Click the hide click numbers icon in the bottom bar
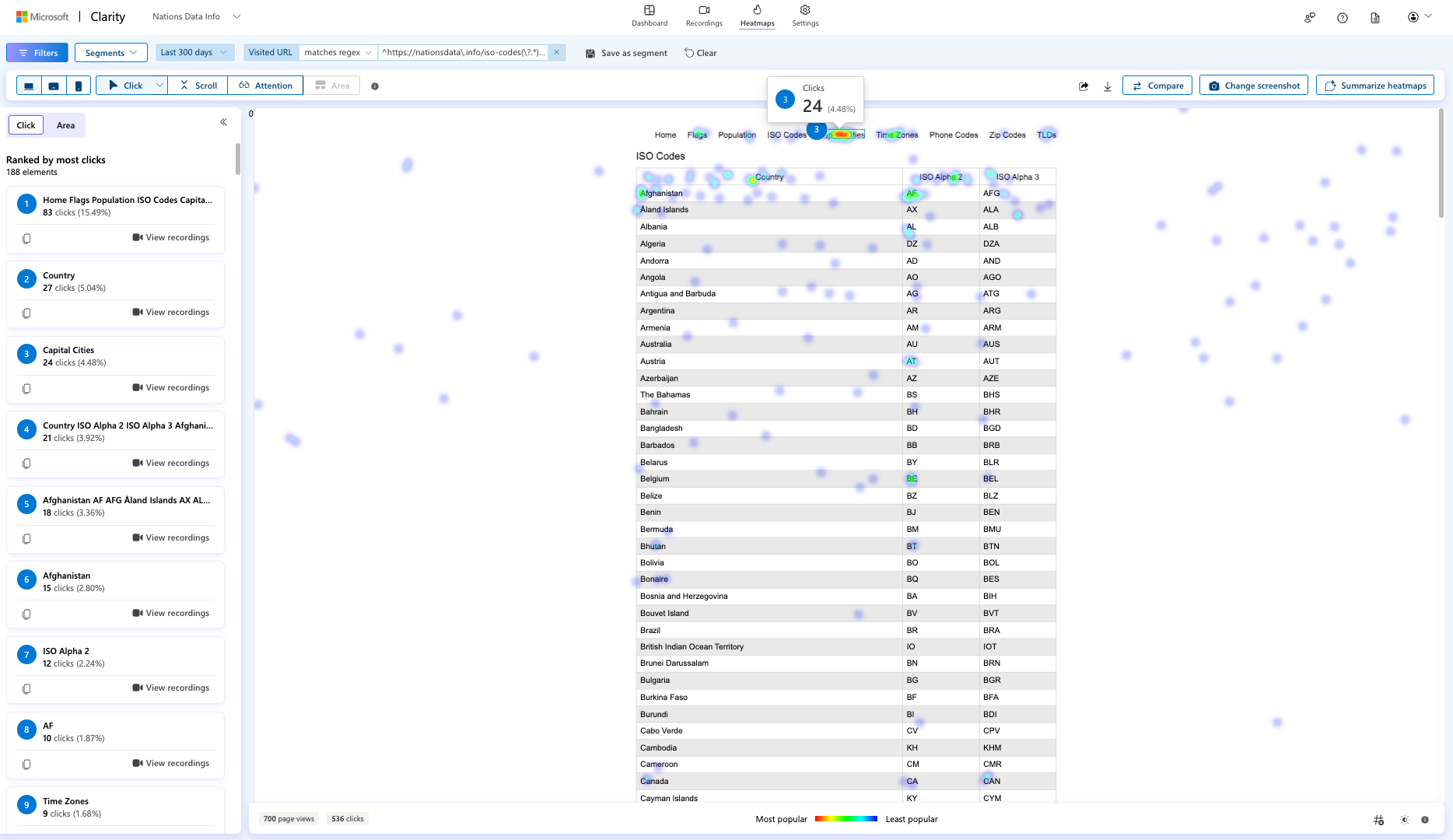The height and width of the screenshot is (840, 1453). coord(1378,820)
